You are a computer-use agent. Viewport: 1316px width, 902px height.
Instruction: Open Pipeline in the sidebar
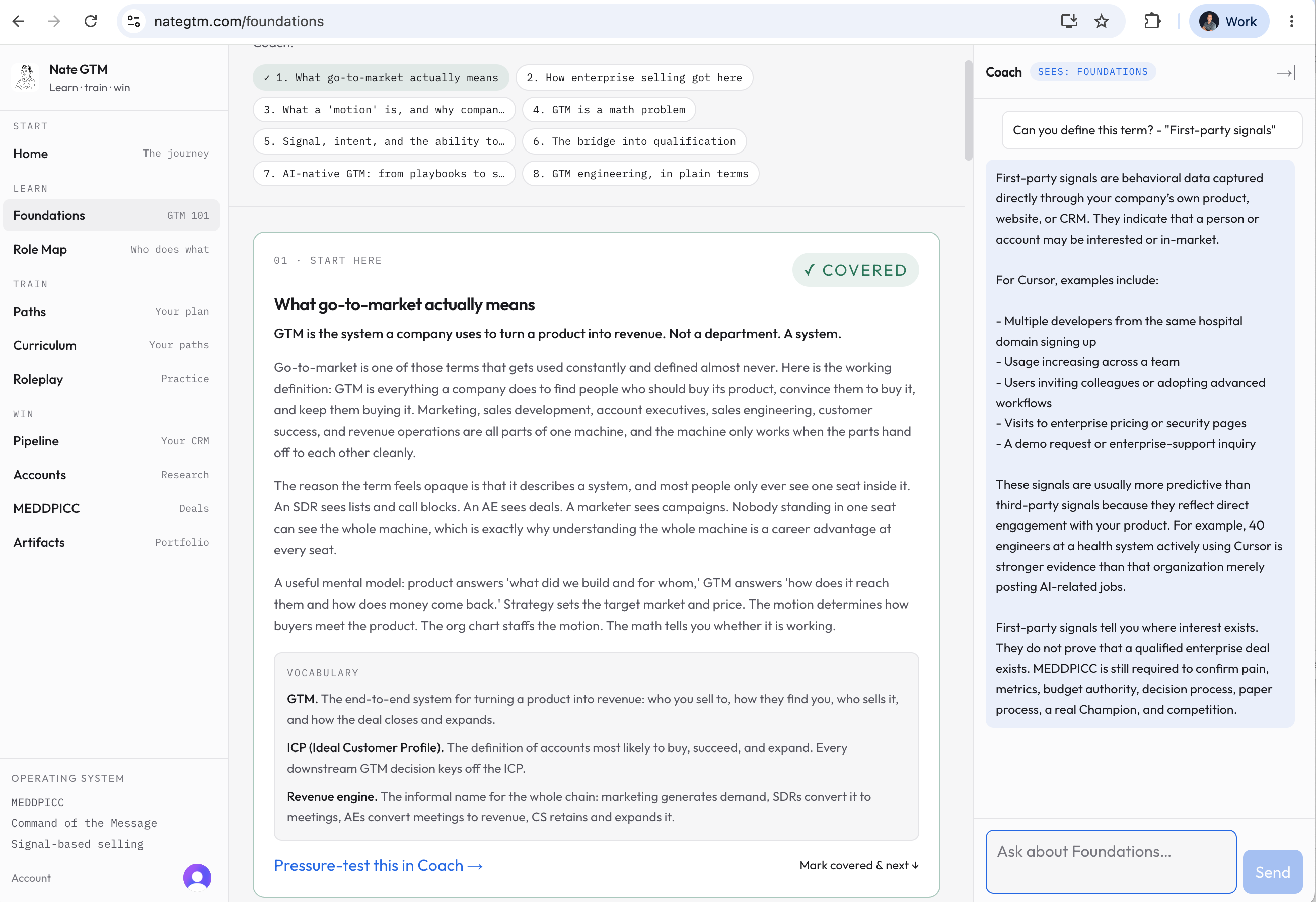[x=111, y=441]
